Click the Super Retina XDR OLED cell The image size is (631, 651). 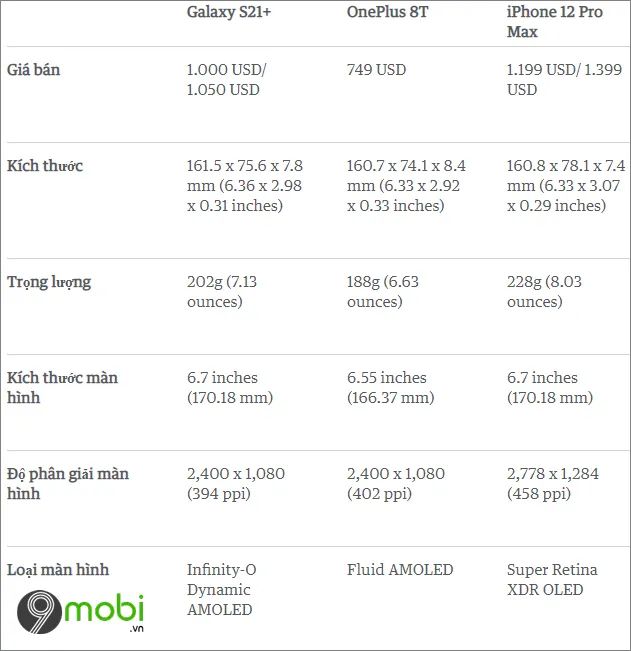pyautogui.click(x=552, y=580)
